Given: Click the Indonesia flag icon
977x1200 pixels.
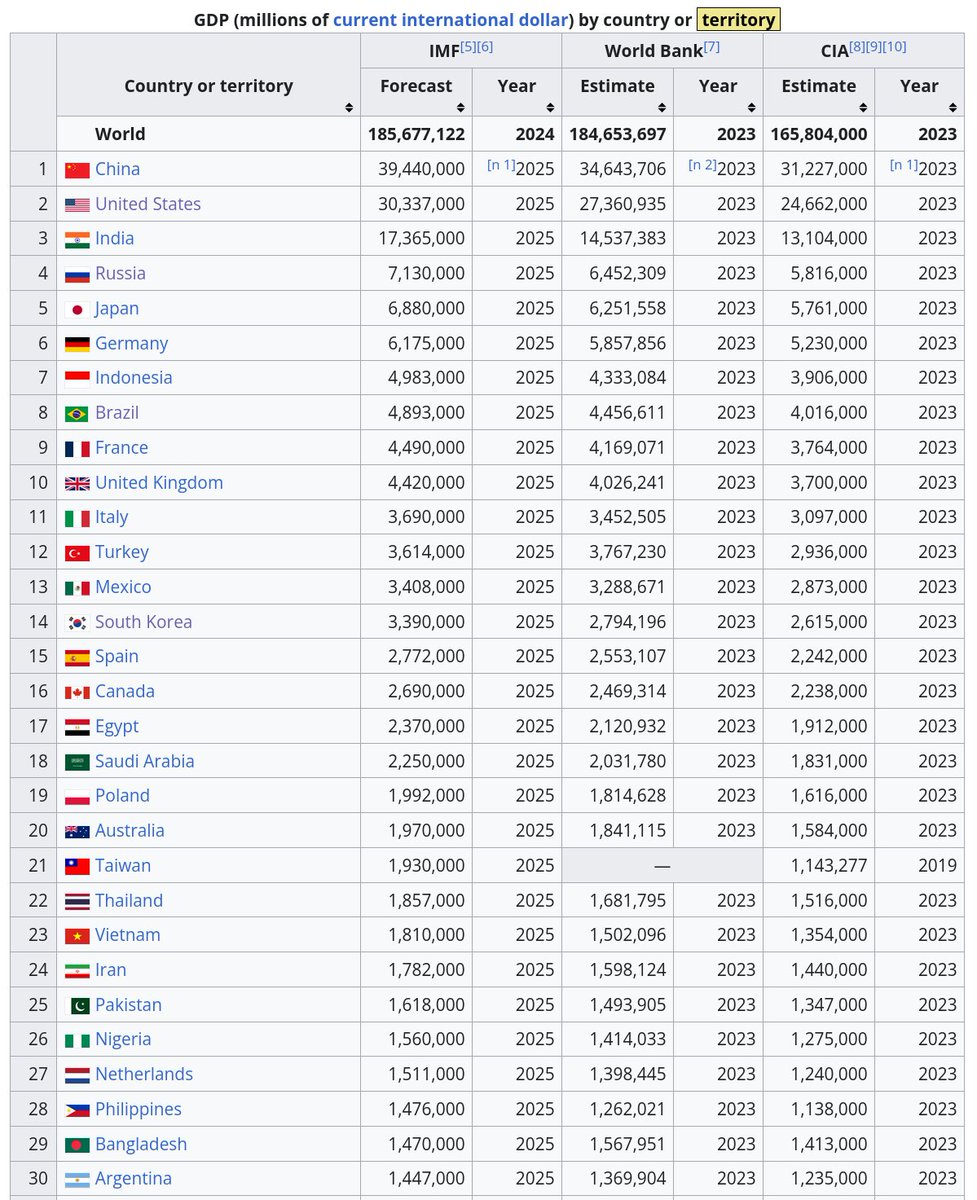Looking at the screenshot, I should (77, 379).
